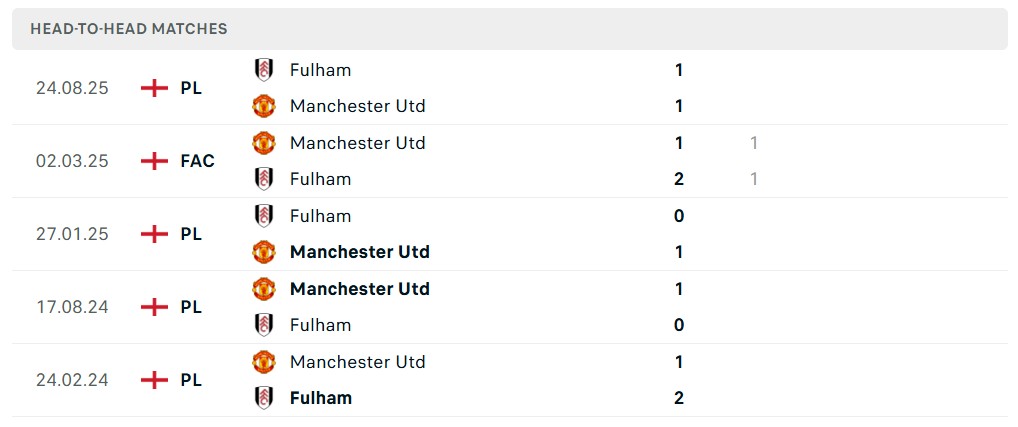This screenshot has width=1018, height=427.
Task: Click Manchester Utd crest in 02.03.25 match
Action: point(264,143)
